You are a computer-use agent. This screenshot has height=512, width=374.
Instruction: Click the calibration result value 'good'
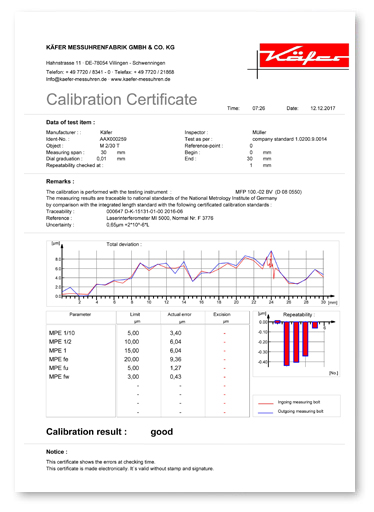162,432
